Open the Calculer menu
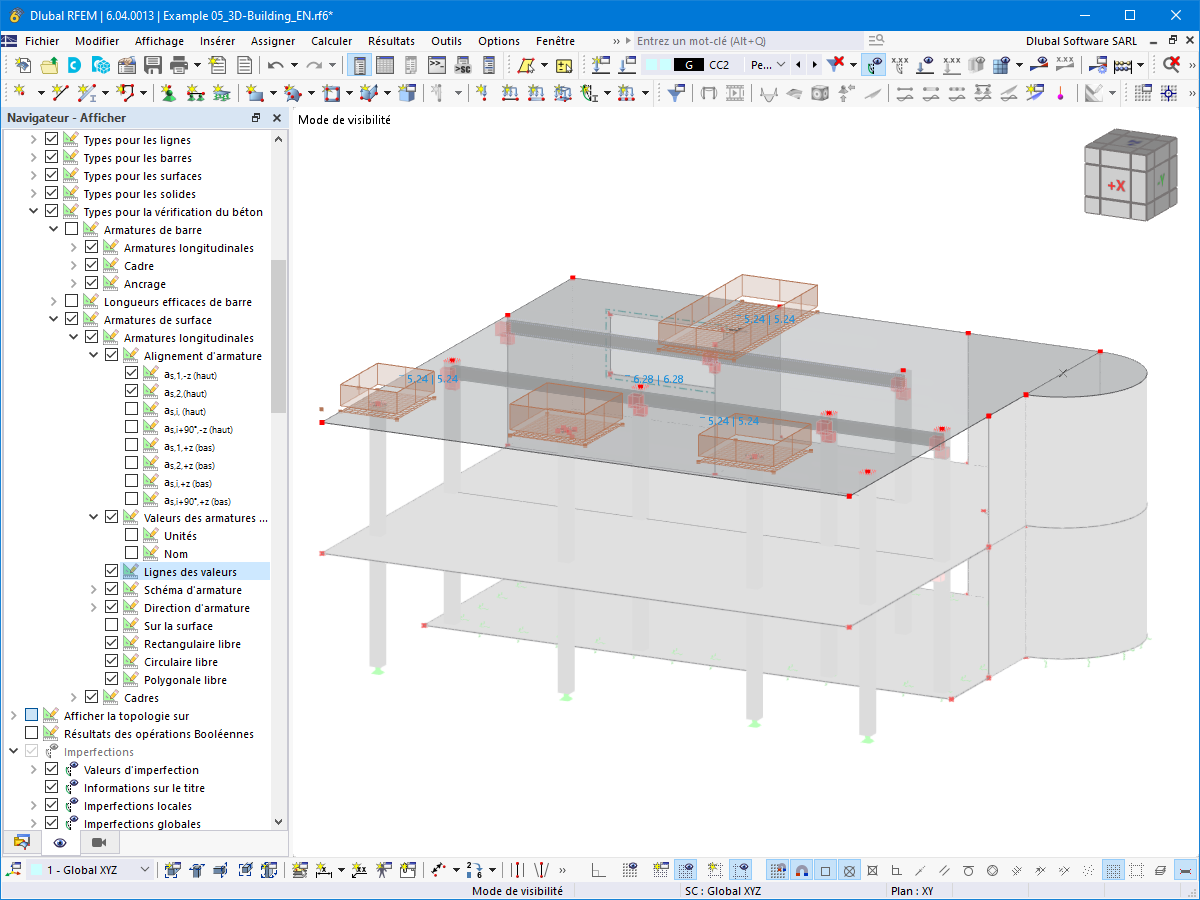Viewport: 1200px width, 900px height. point(331,41)
